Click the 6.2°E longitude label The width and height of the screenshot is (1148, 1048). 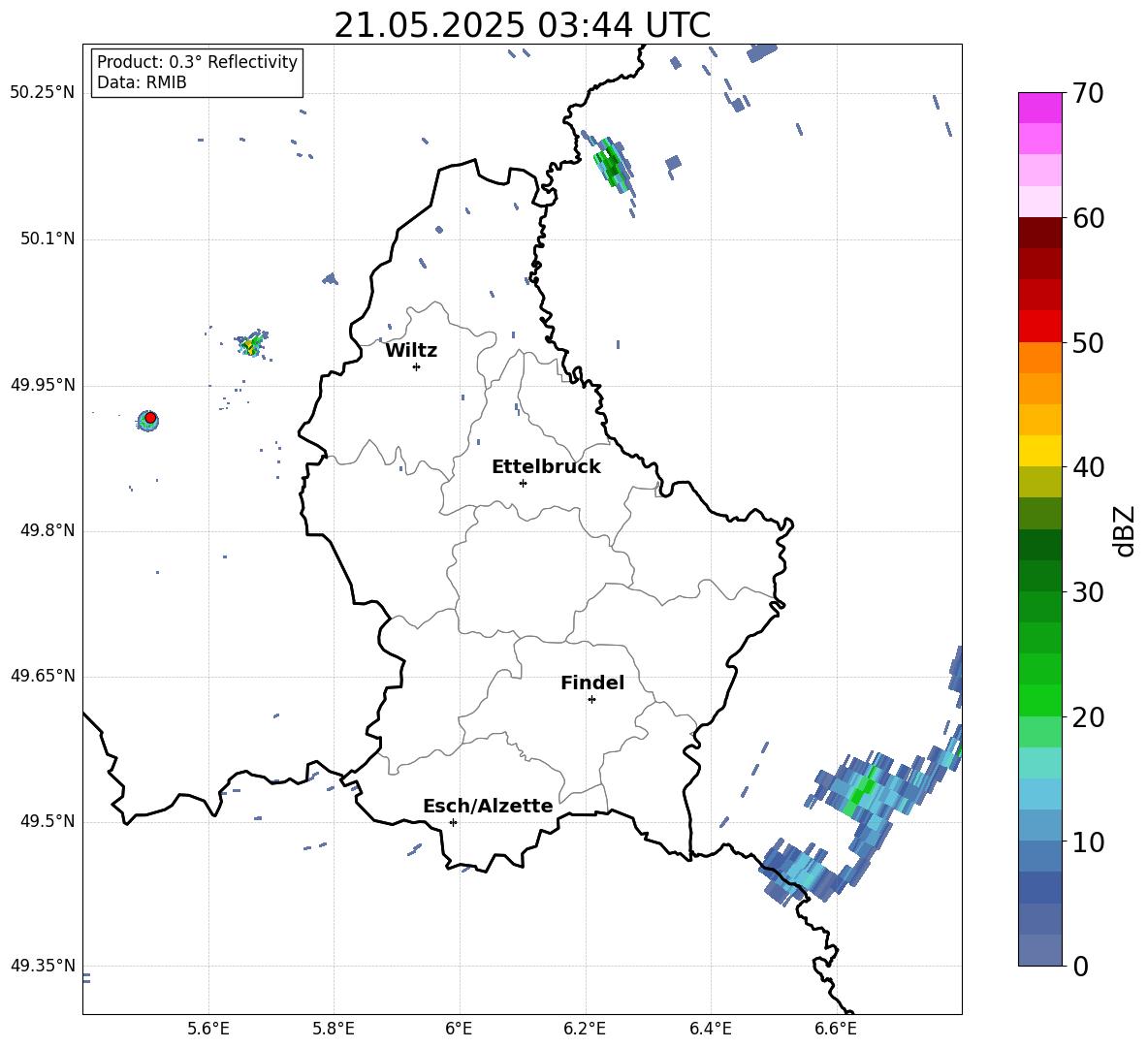coord(585,1029)
